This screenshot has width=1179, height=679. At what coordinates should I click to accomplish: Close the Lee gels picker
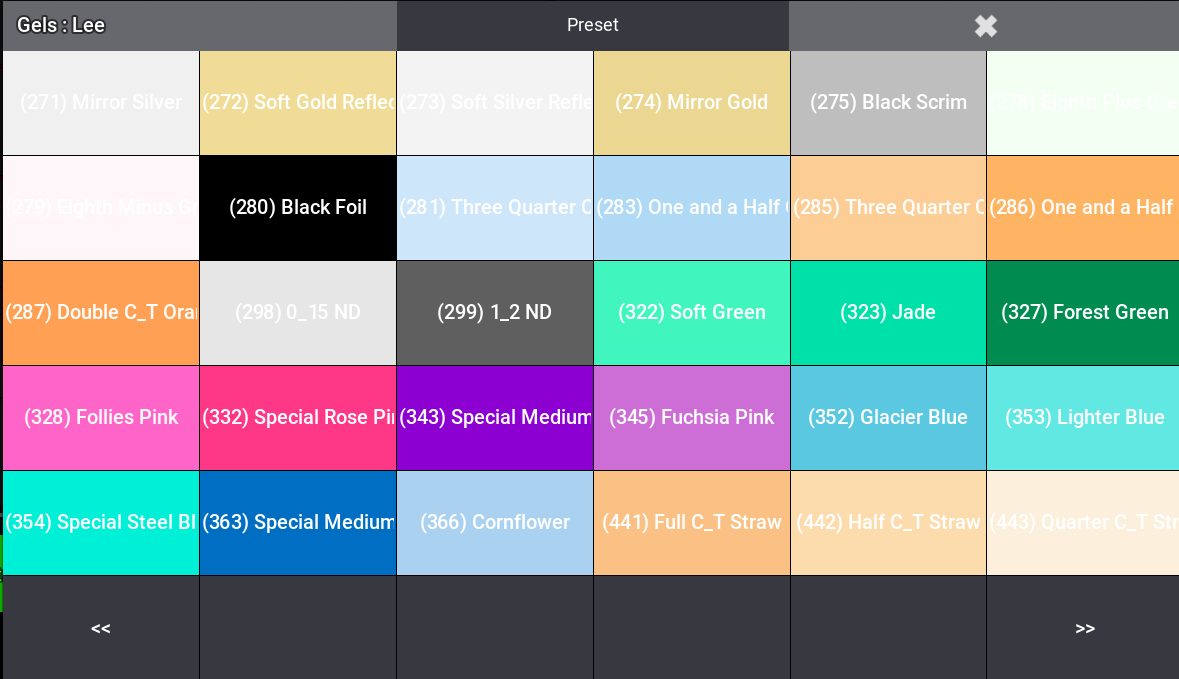(x=985, y=26)
